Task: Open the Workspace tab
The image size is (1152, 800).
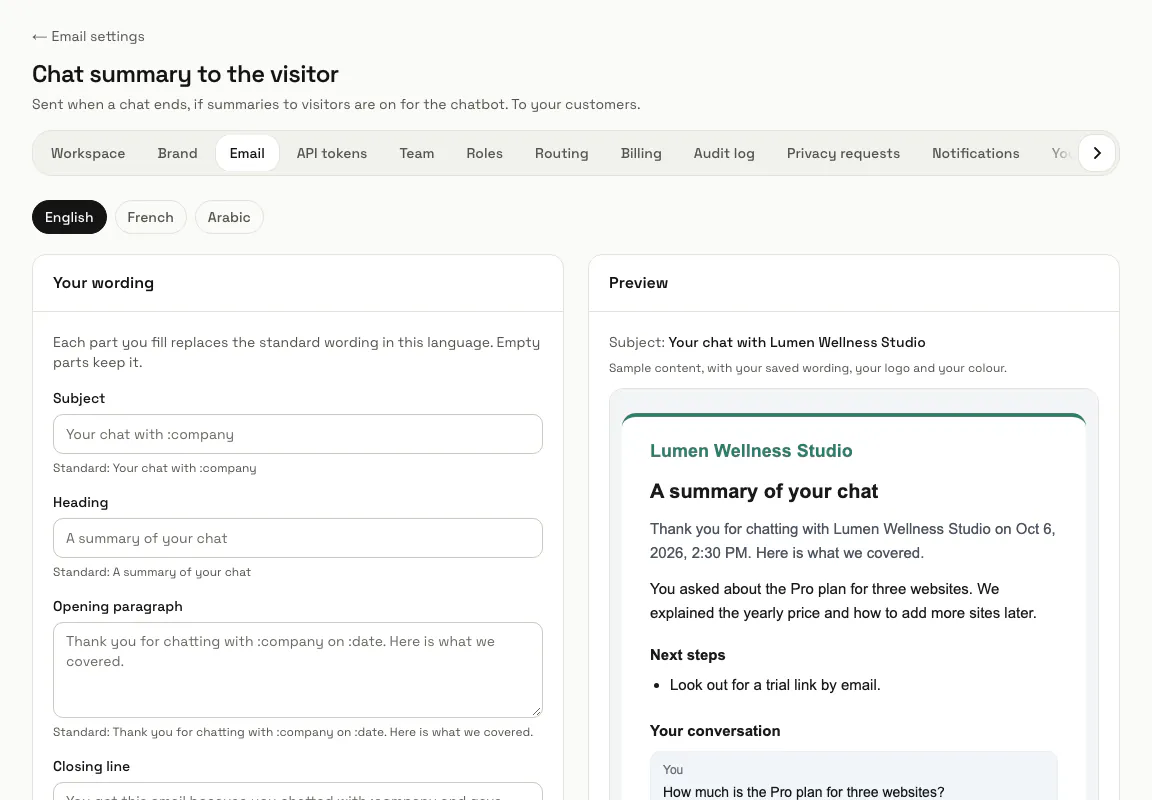Action: (x=88, y=153)
